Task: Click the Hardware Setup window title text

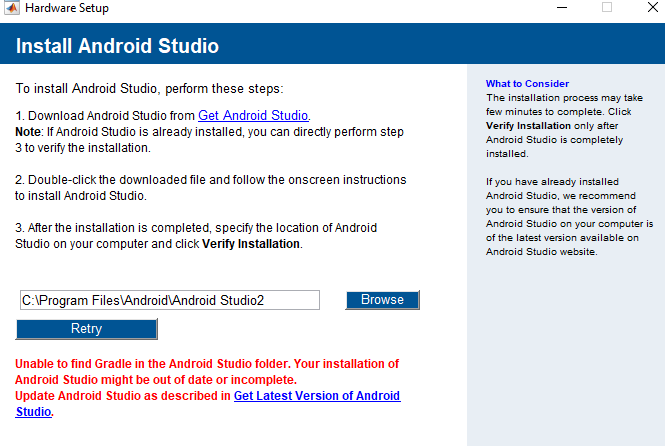Action: click(67, 9)
